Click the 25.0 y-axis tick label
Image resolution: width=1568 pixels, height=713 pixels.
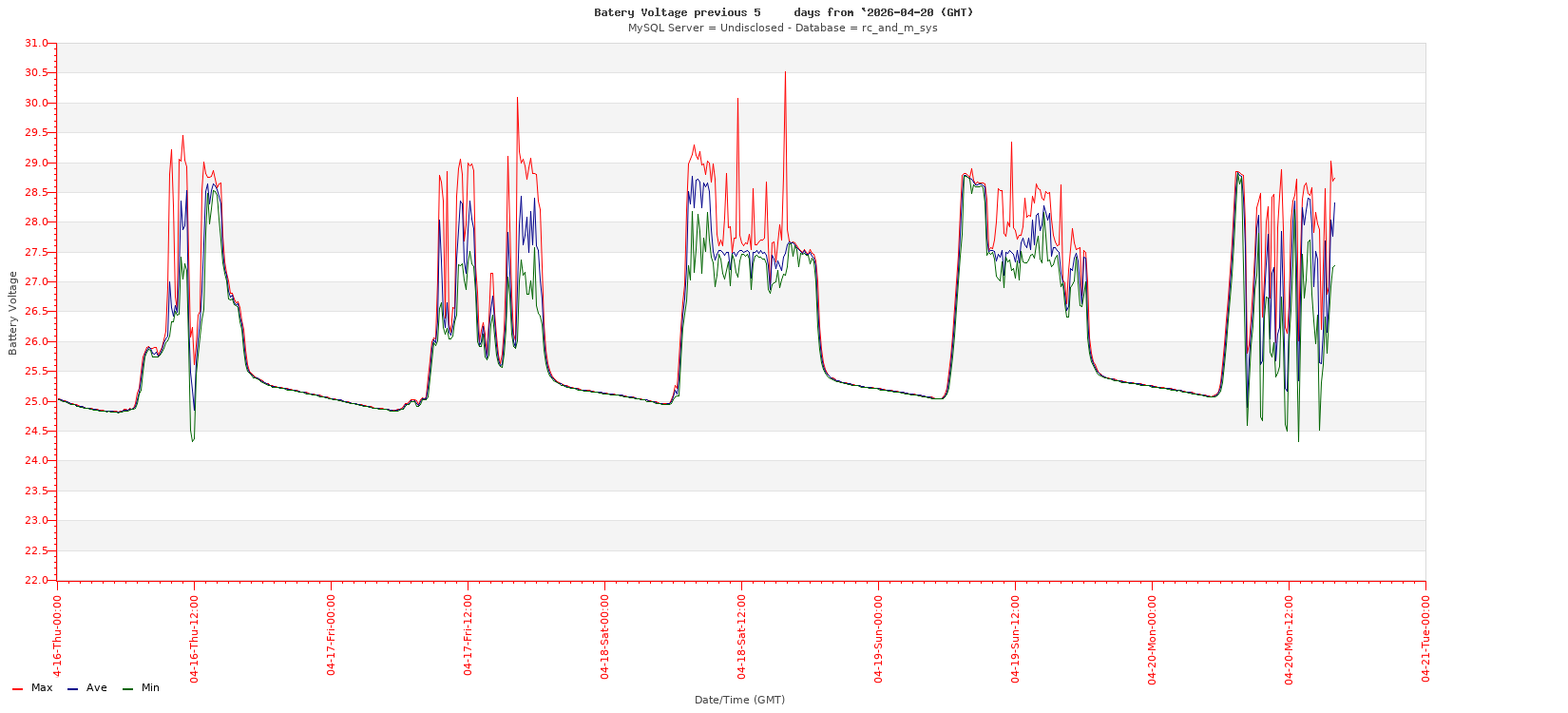(36, 401)
